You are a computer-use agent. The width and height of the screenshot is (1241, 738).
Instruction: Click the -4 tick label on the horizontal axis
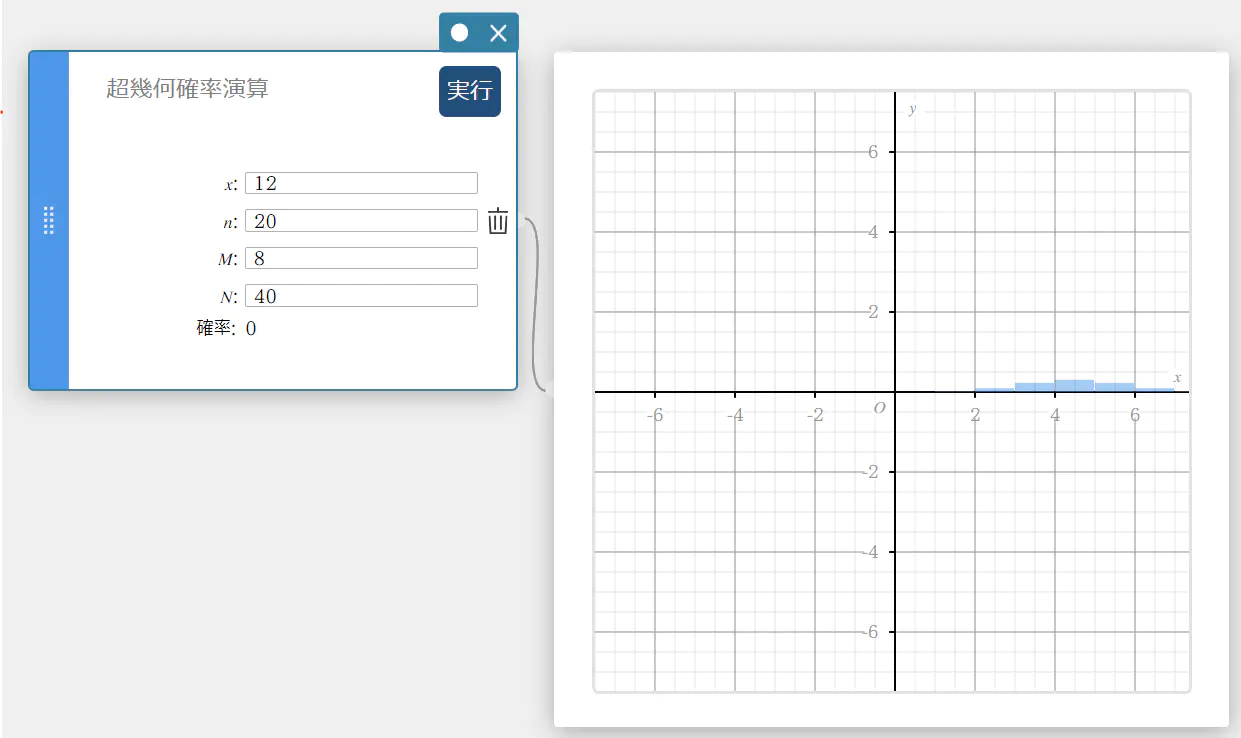(x=736, y=416)
